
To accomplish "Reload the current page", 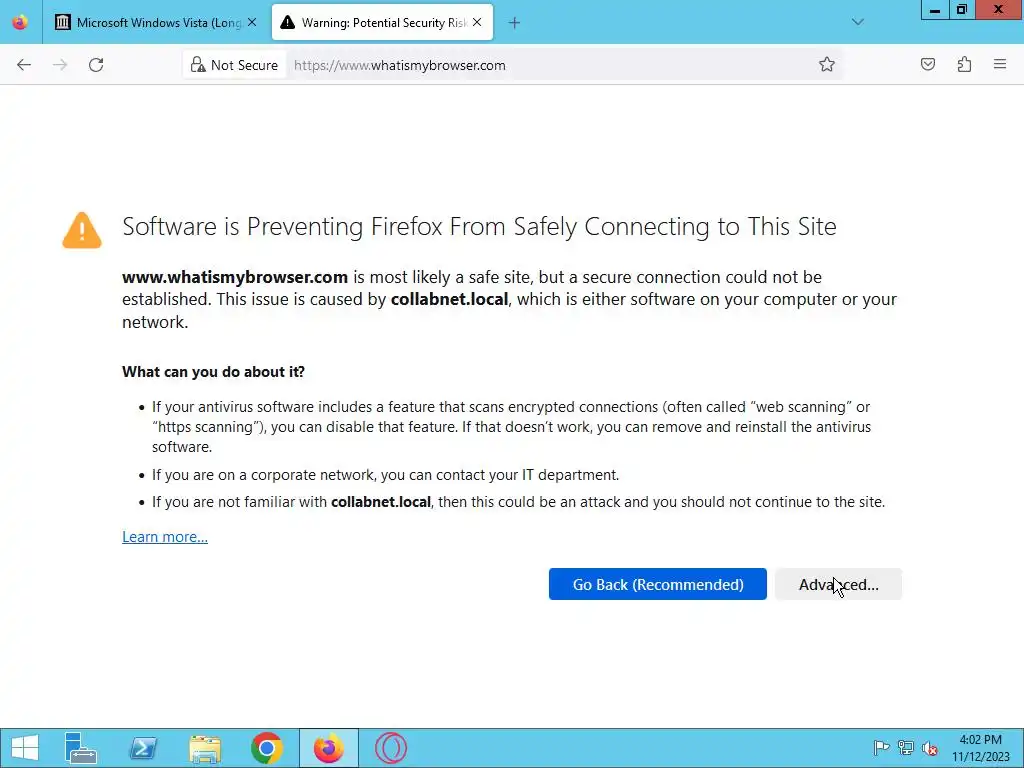I will [96, 65].
